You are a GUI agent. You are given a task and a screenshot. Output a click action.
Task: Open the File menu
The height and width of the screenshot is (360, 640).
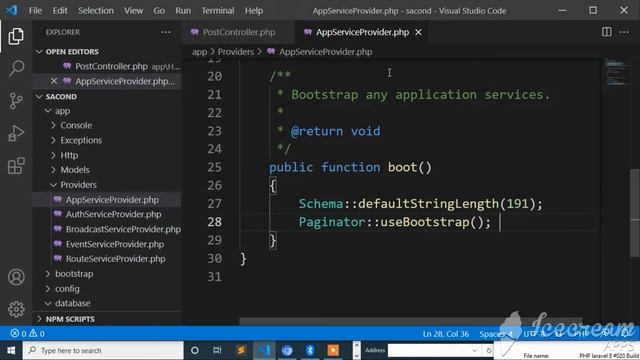(x=35, y=10)
